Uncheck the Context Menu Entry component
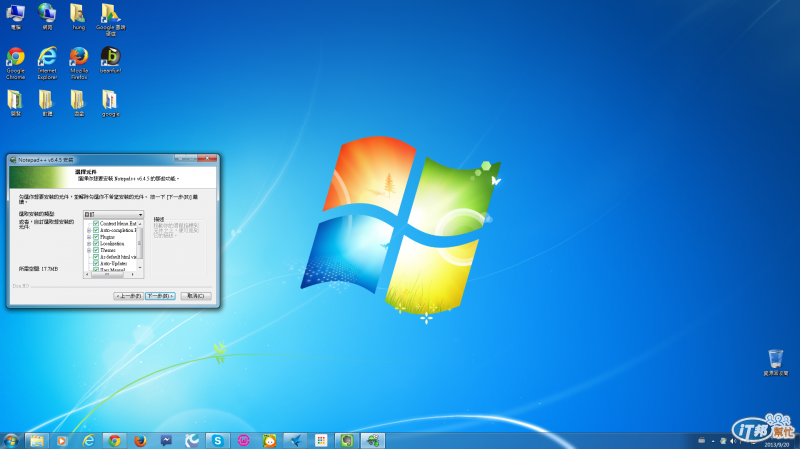 (x=96, y=223)
